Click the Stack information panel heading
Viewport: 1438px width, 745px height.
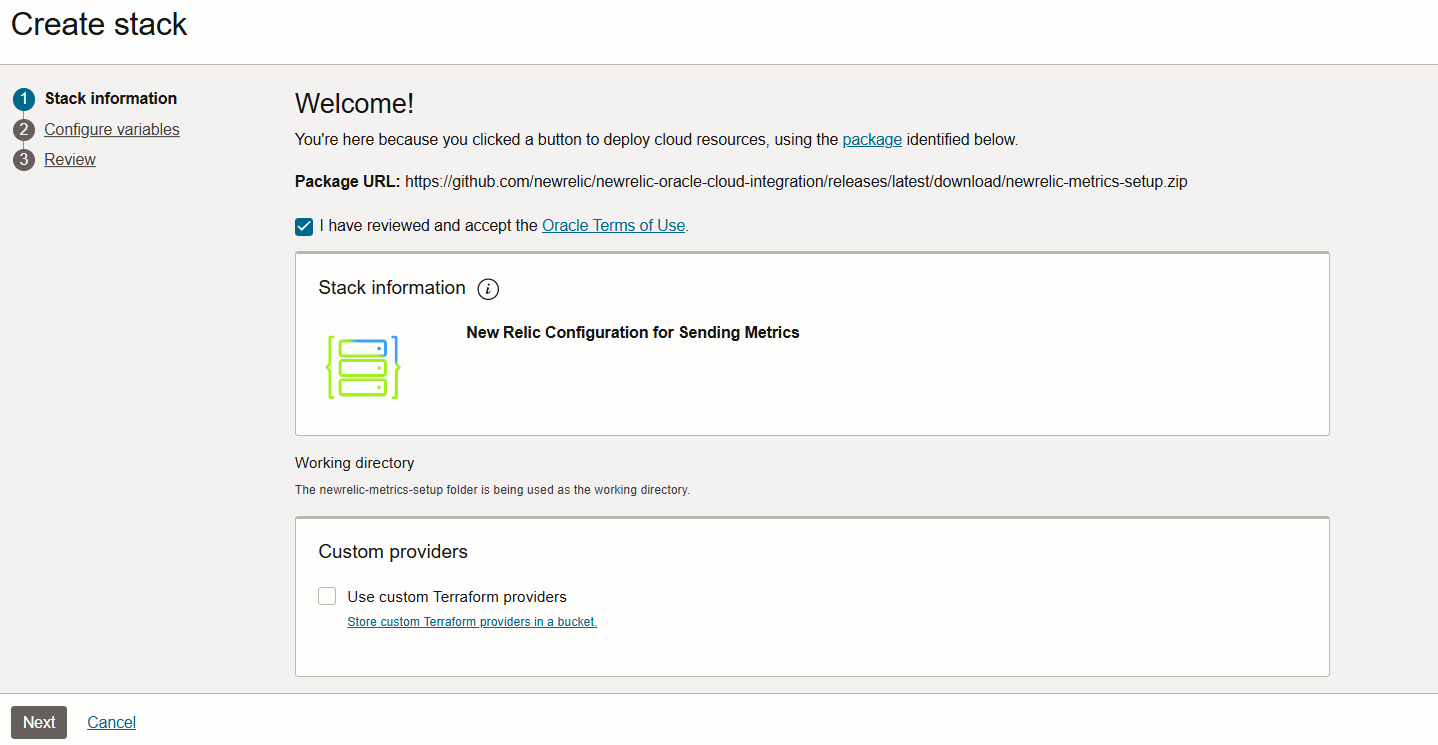(x=391, y=288)
